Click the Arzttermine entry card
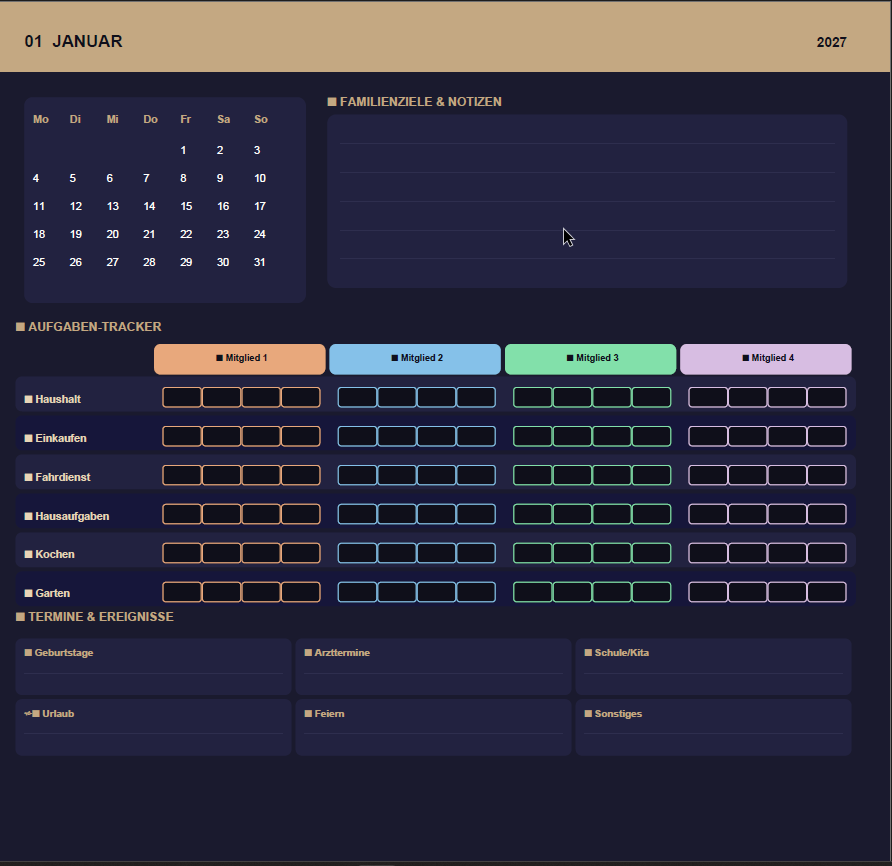This screenshot has height=866, width=892. tap(433, 666)
